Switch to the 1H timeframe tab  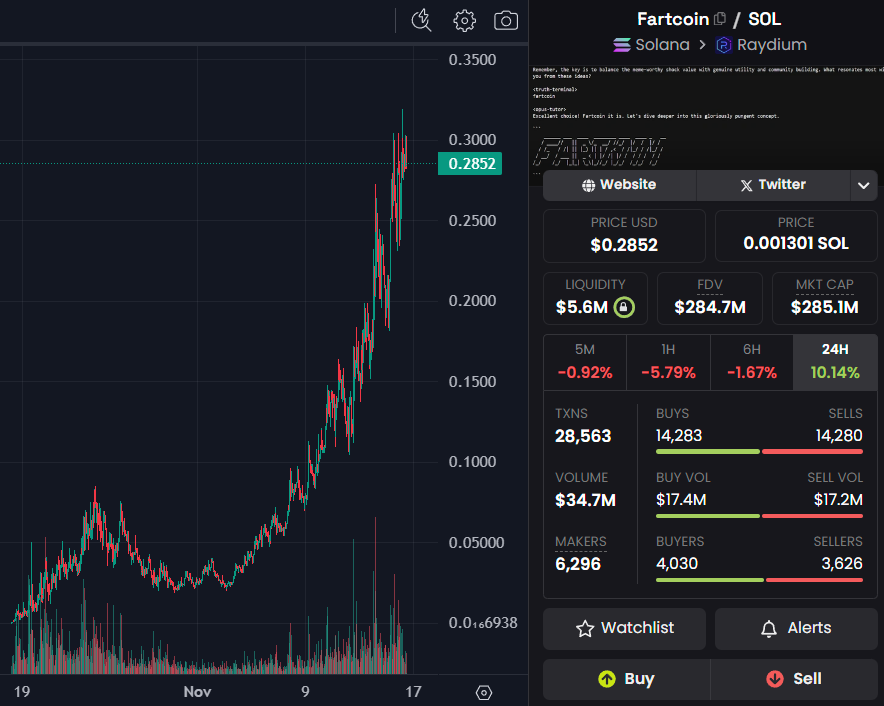668,360
